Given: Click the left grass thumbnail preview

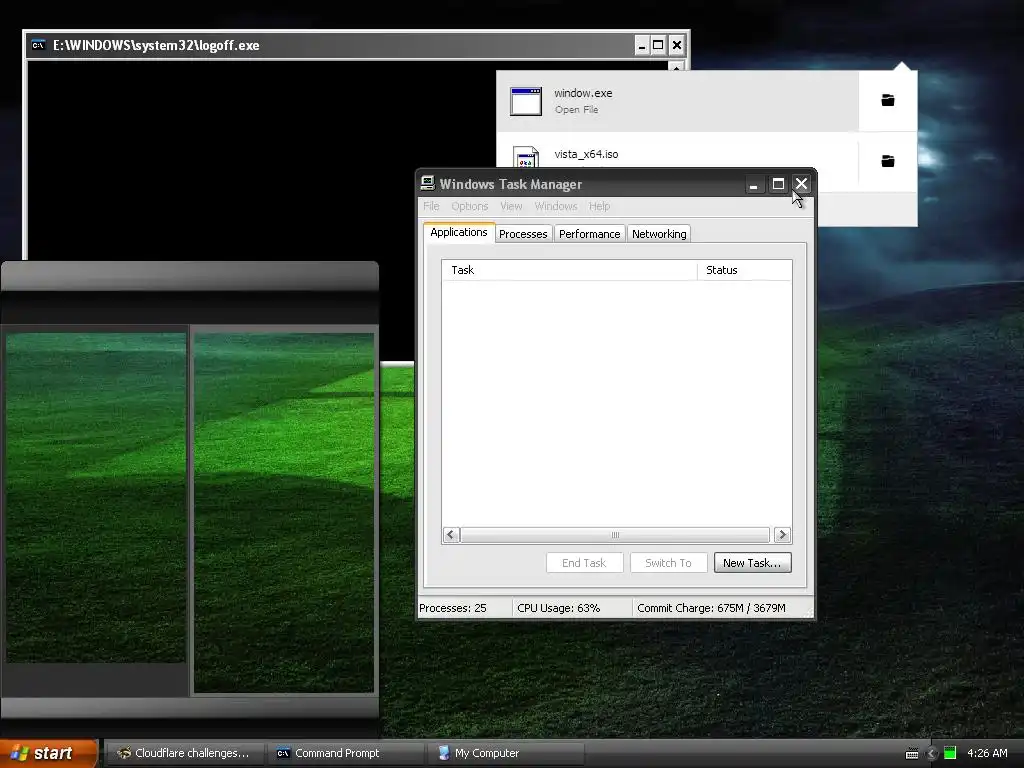Looking at the screenshot, I should (x=96, y=498).
